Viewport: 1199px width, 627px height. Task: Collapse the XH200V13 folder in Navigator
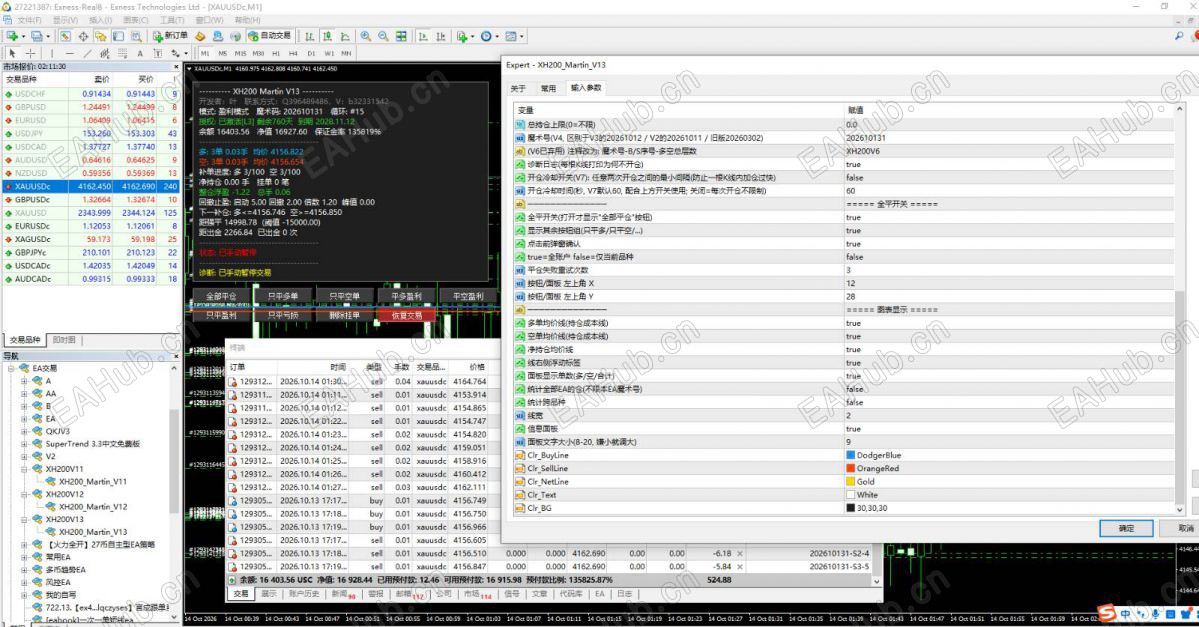[x=24, y=519]
